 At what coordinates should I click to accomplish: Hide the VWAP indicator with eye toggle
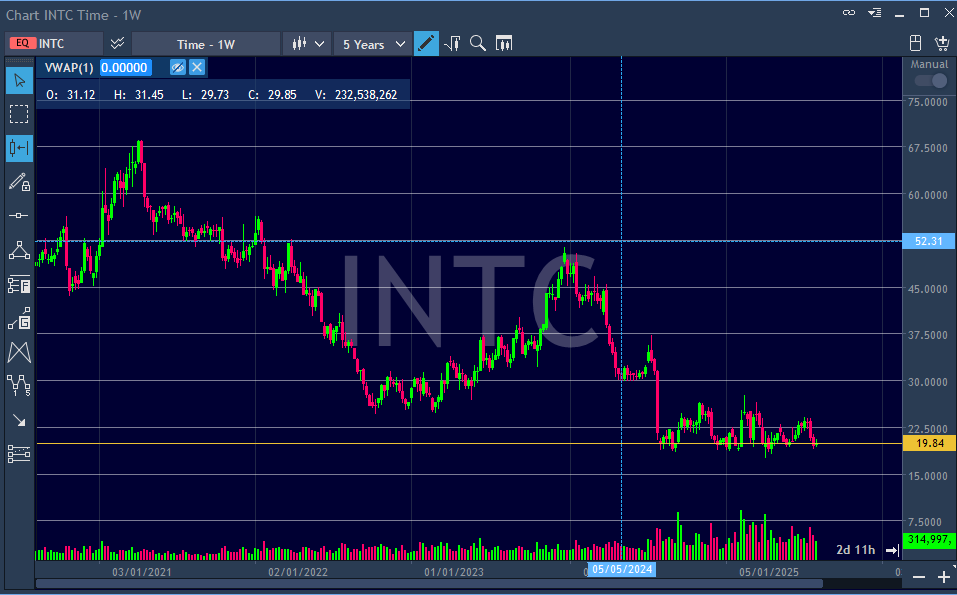click(x=178, y=68)
